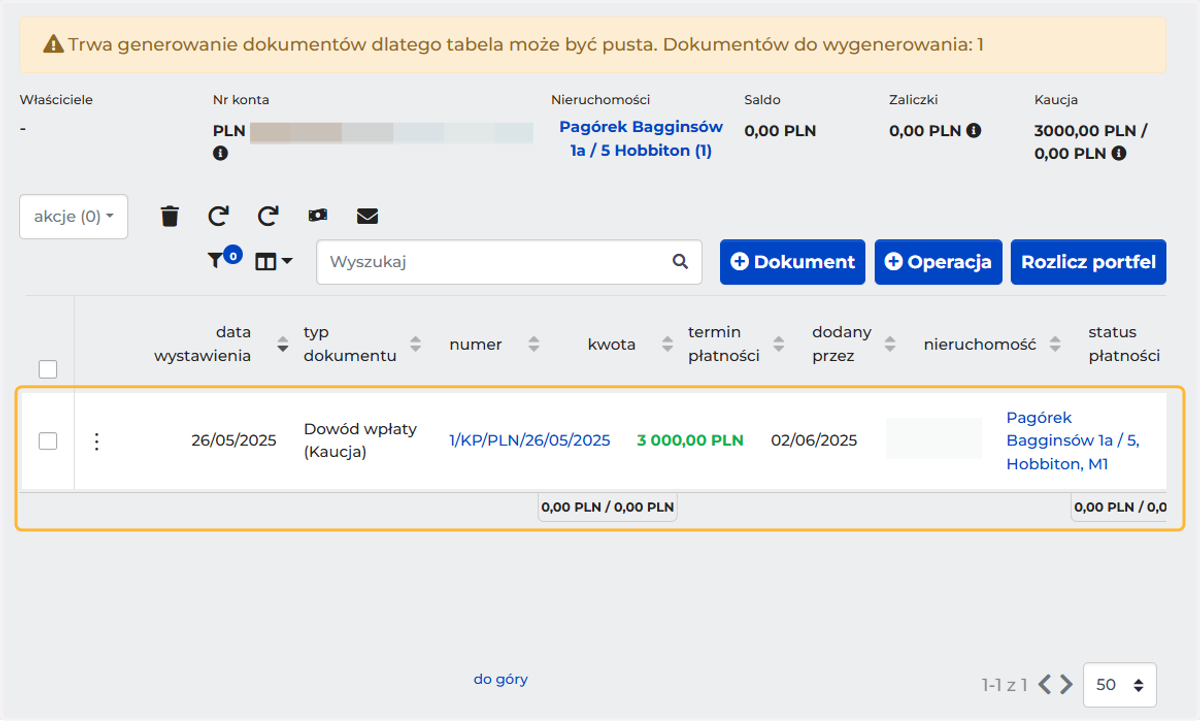Go to the previous page arrow
Image resolution: width=1200 pixels, height=721 pixels.
tap(1044, 685)
